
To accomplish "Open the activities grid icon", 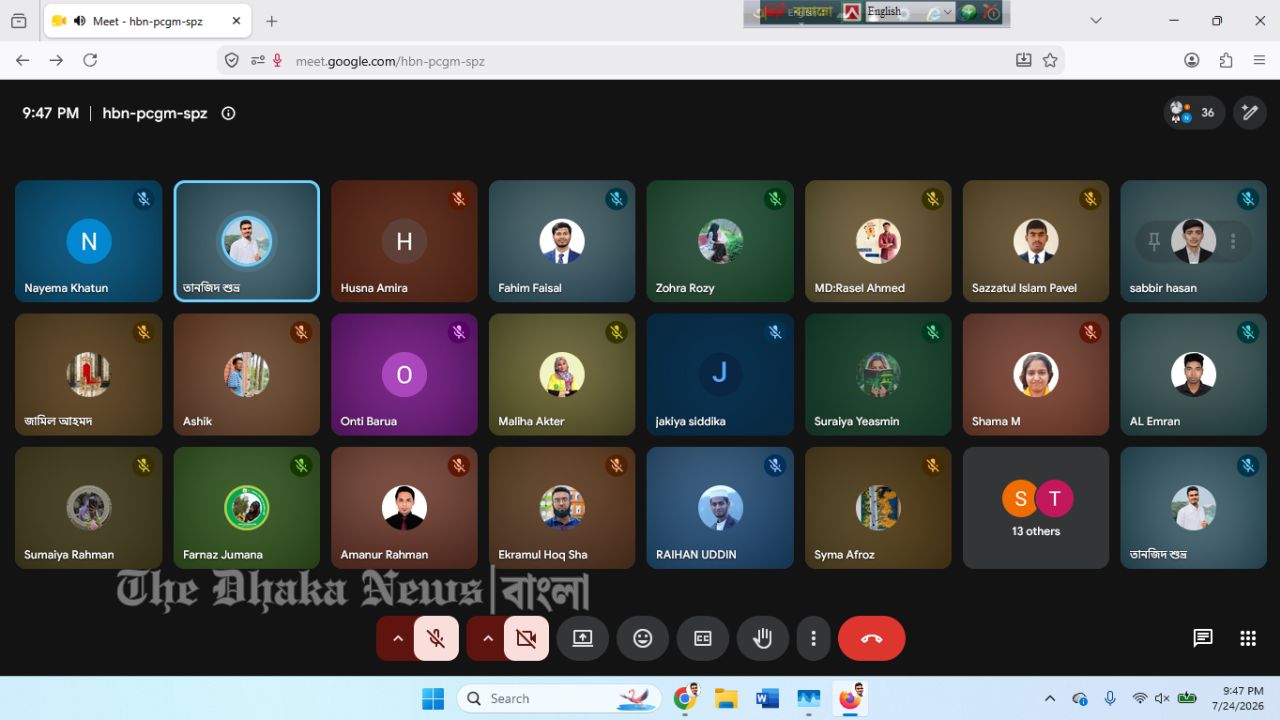I will [x=1248, y=638].
